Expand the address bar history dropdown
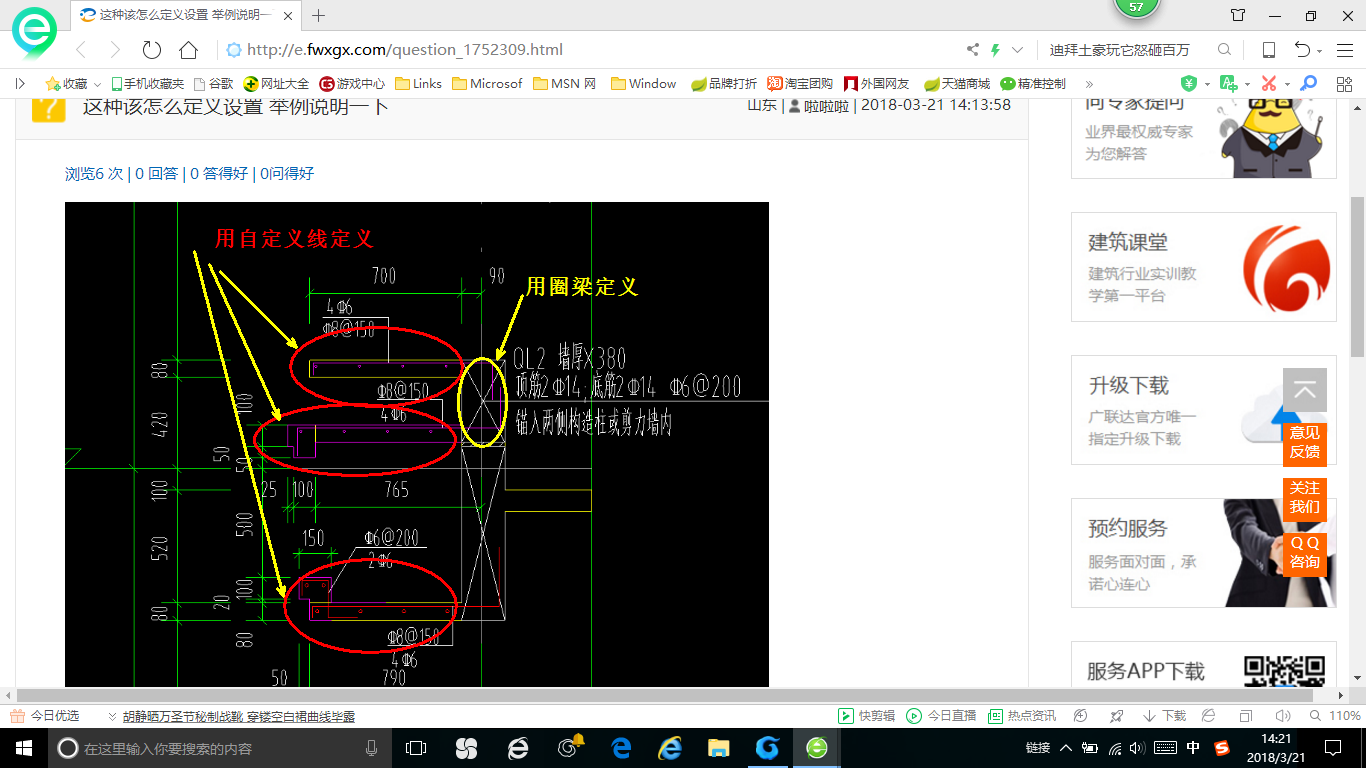1366x768 pixels. click(x=1018, y=50)
